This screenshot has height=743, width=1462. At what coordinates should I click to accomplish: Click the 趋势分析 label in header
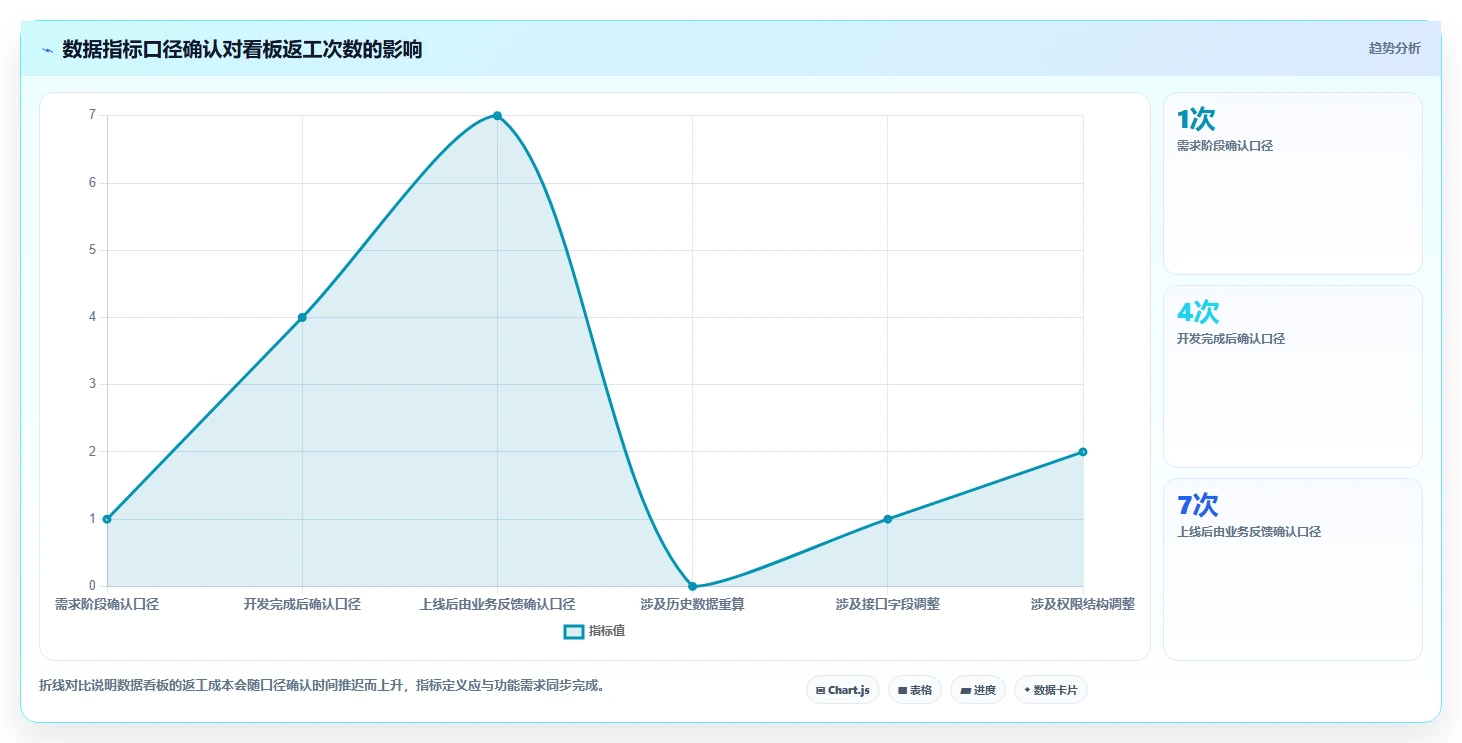tap(1394, 48)
